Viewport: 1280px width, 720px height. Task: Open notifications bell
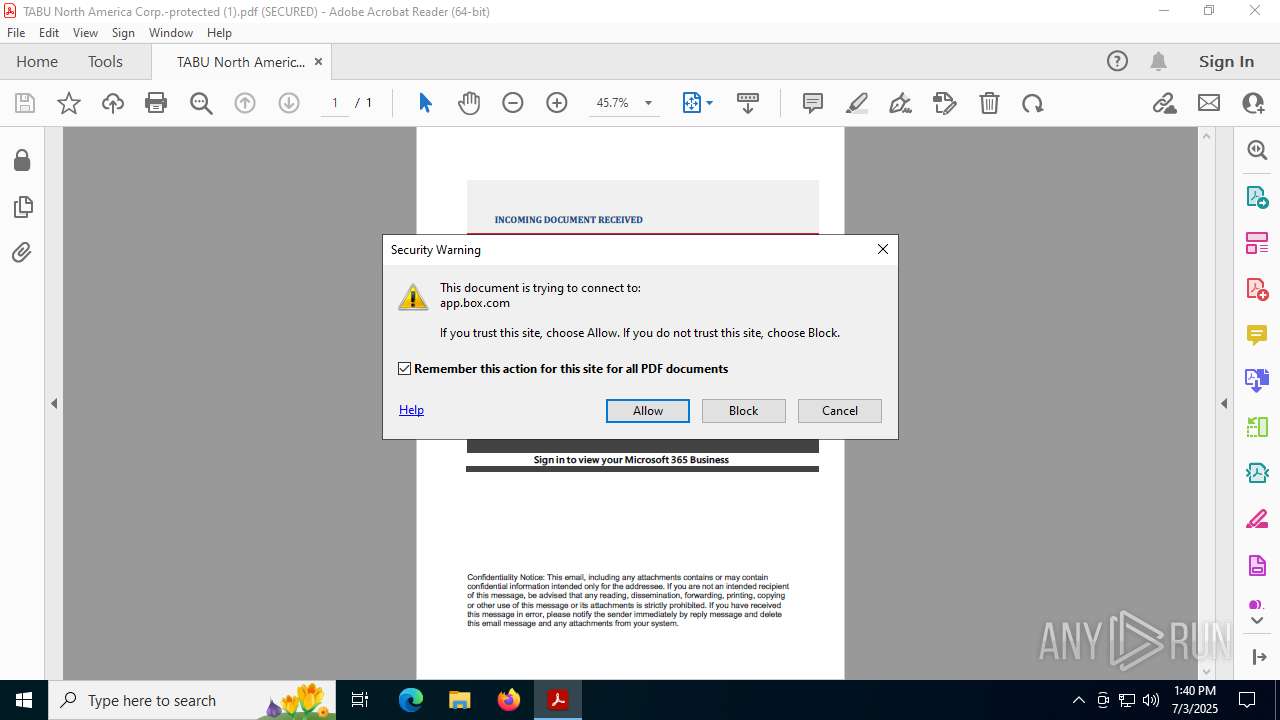pyautogui.click(x=1158, y=61)
